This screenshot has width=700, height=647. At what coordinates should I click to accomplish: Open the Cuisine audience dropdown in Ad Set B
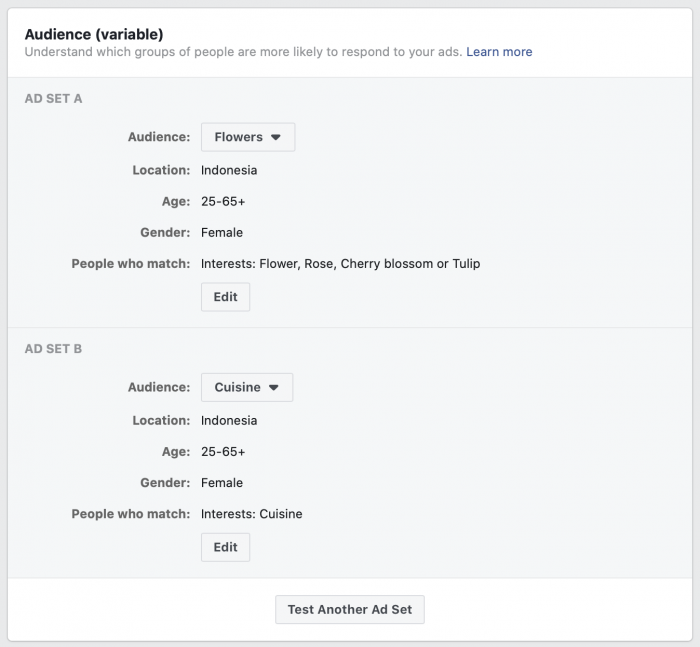coord(247,387)
